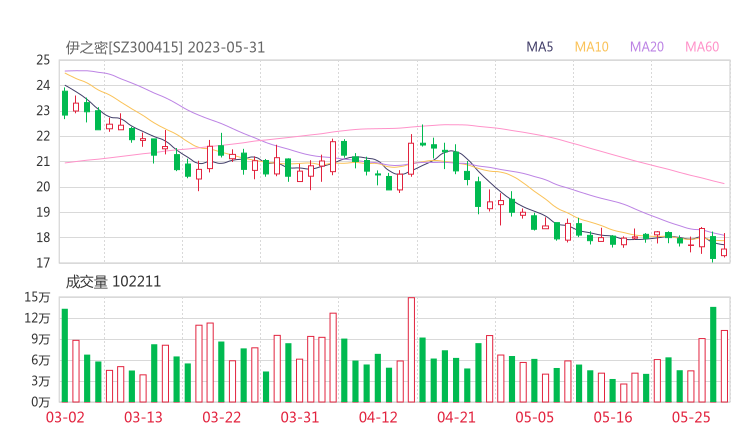Click the stock title 伊之密[SZ300415] 2023-05-31
Screen dimensions: 740x440
[x=165, y=48]
